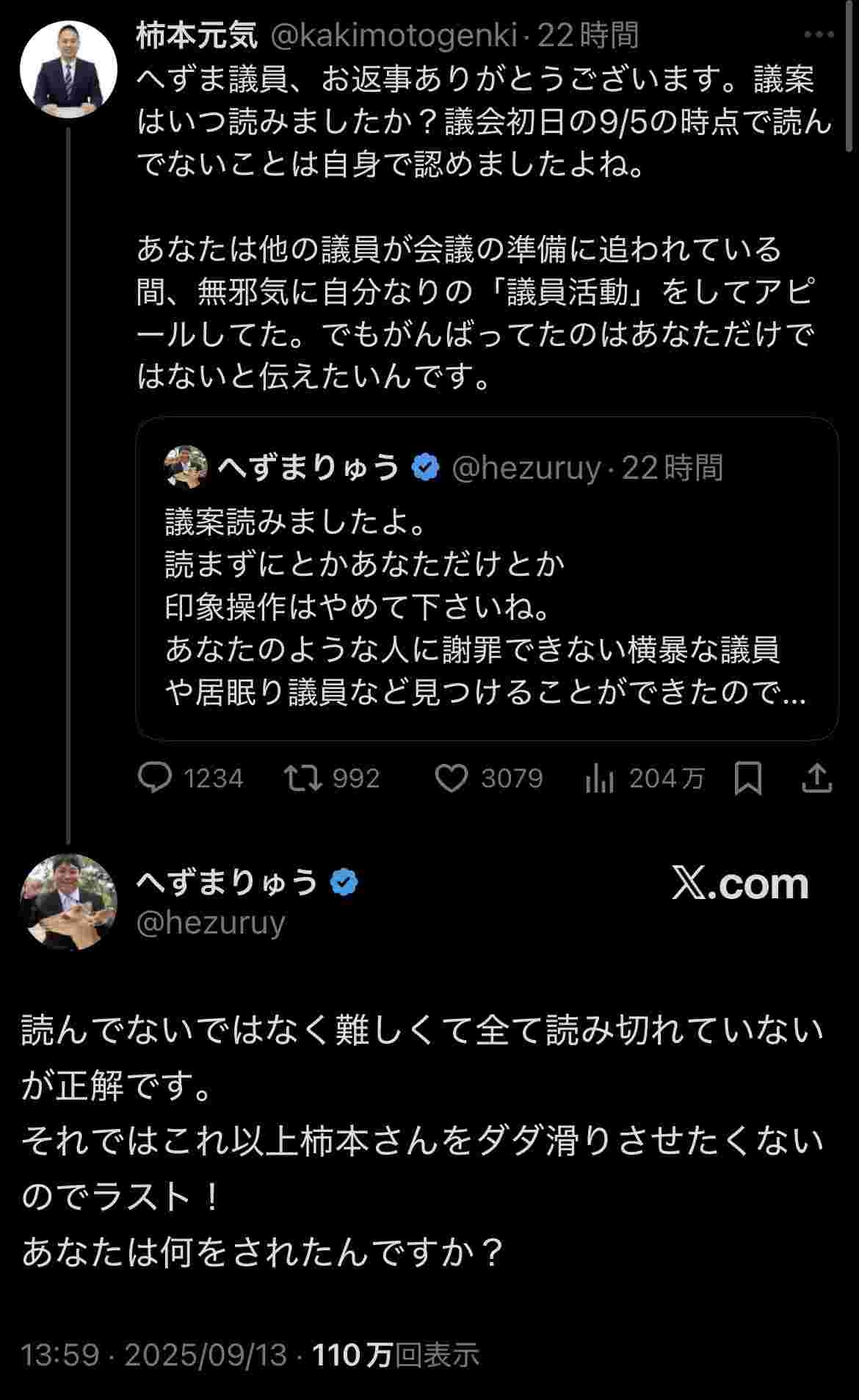Click the blue verified badge beside quoted へずまりゅう
Viewport: 859px width, 1400px height.
[x=426, y=467]
